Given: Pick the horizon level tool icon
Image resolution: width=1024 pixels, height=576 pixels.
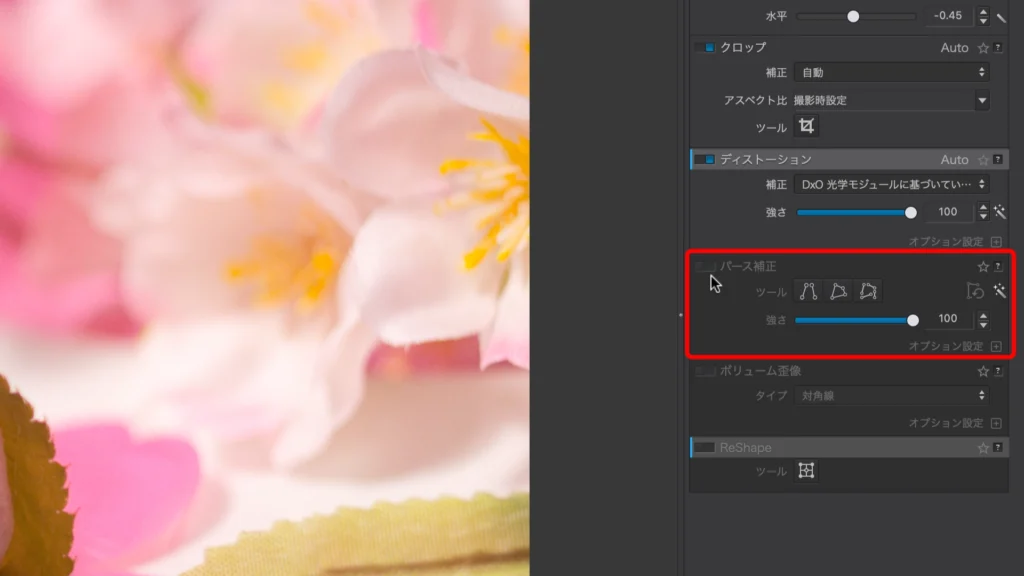Looking at the screenshot, I should tap(1001, 17).
